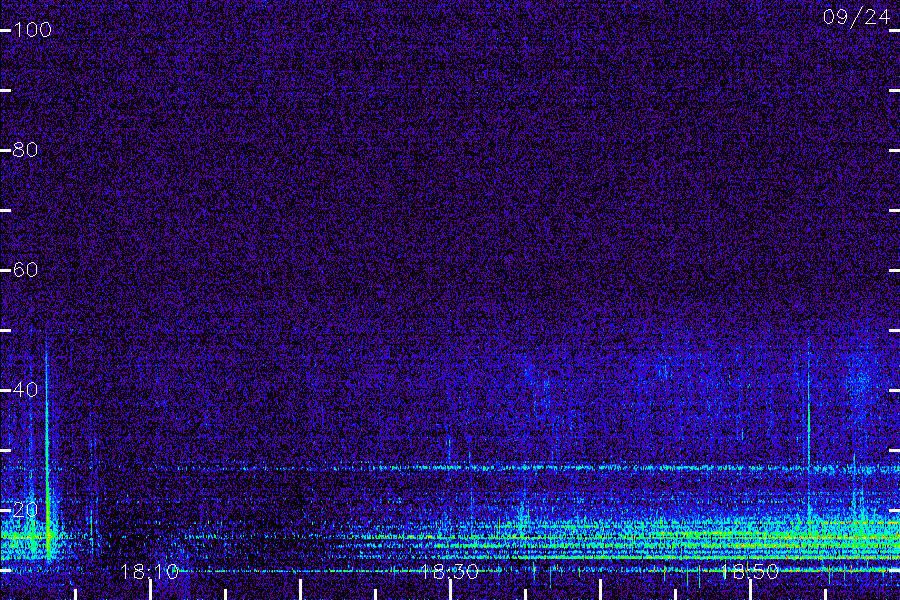Click the 18:30 time label

pos(449,571)
